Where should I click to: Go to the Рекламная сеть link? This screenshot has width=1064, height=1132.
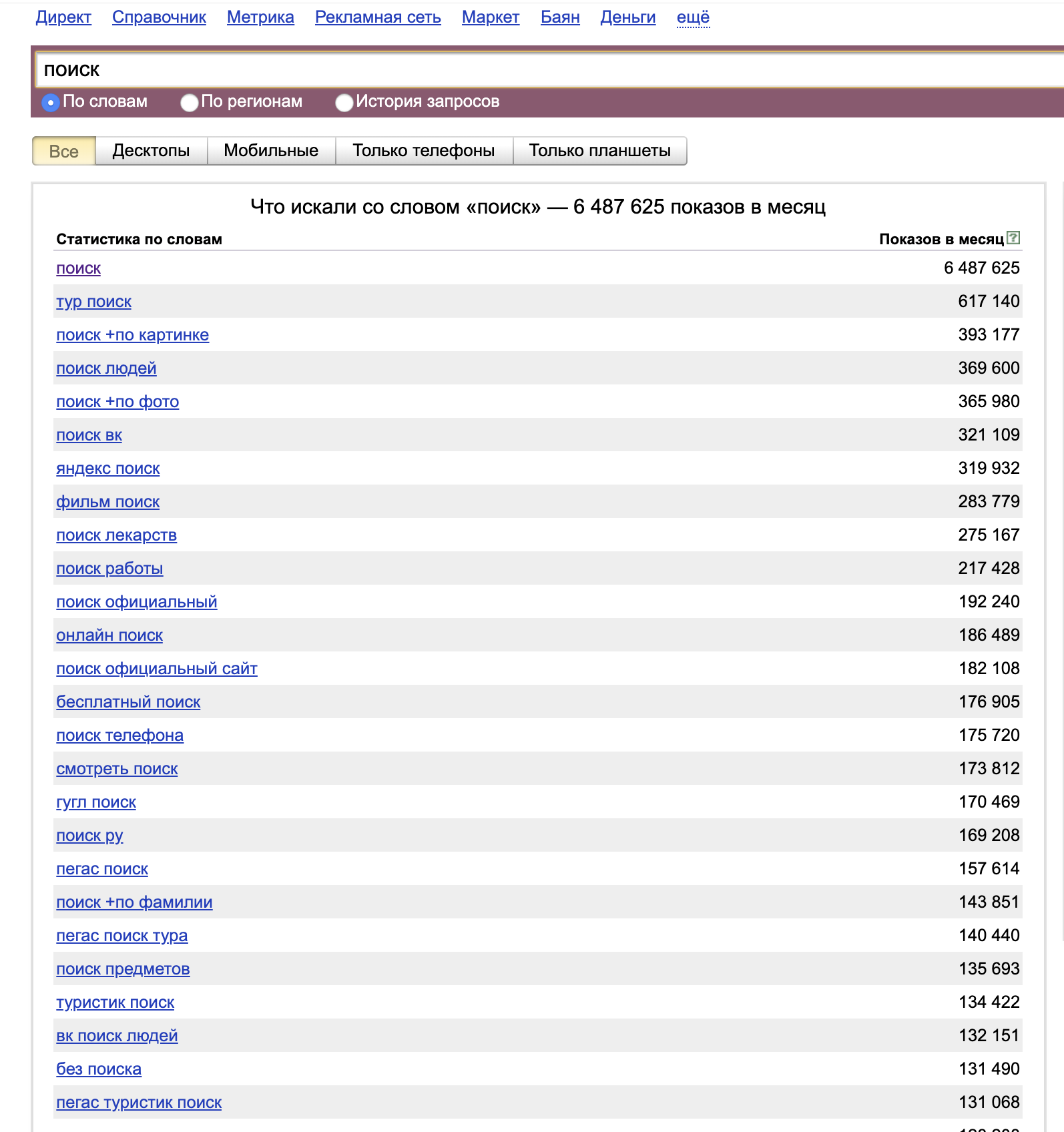coord(378,17)
